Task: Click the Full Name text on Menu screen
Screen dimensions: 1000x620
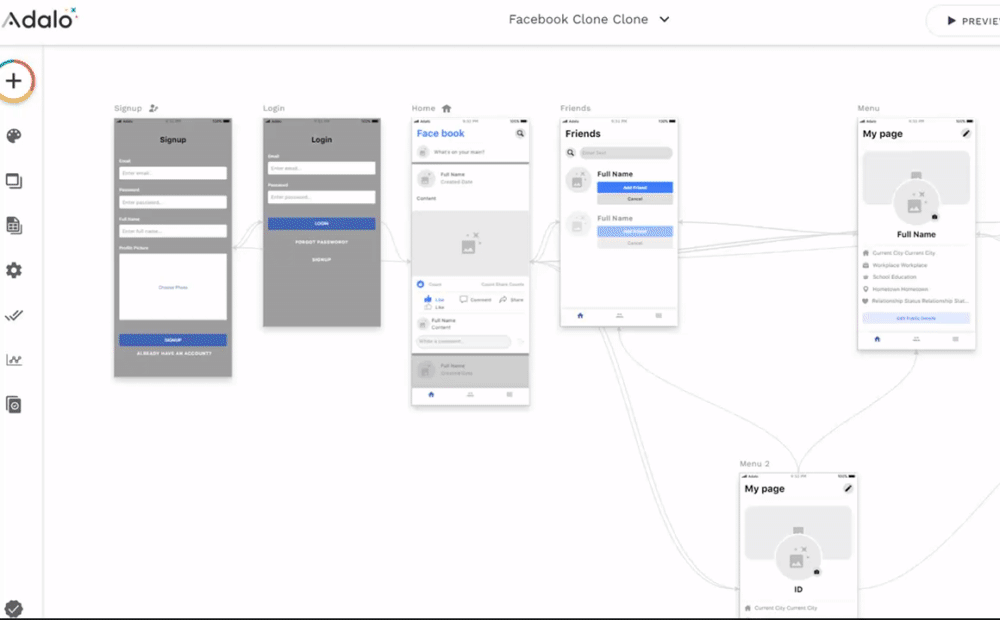Action: (916, 234)
